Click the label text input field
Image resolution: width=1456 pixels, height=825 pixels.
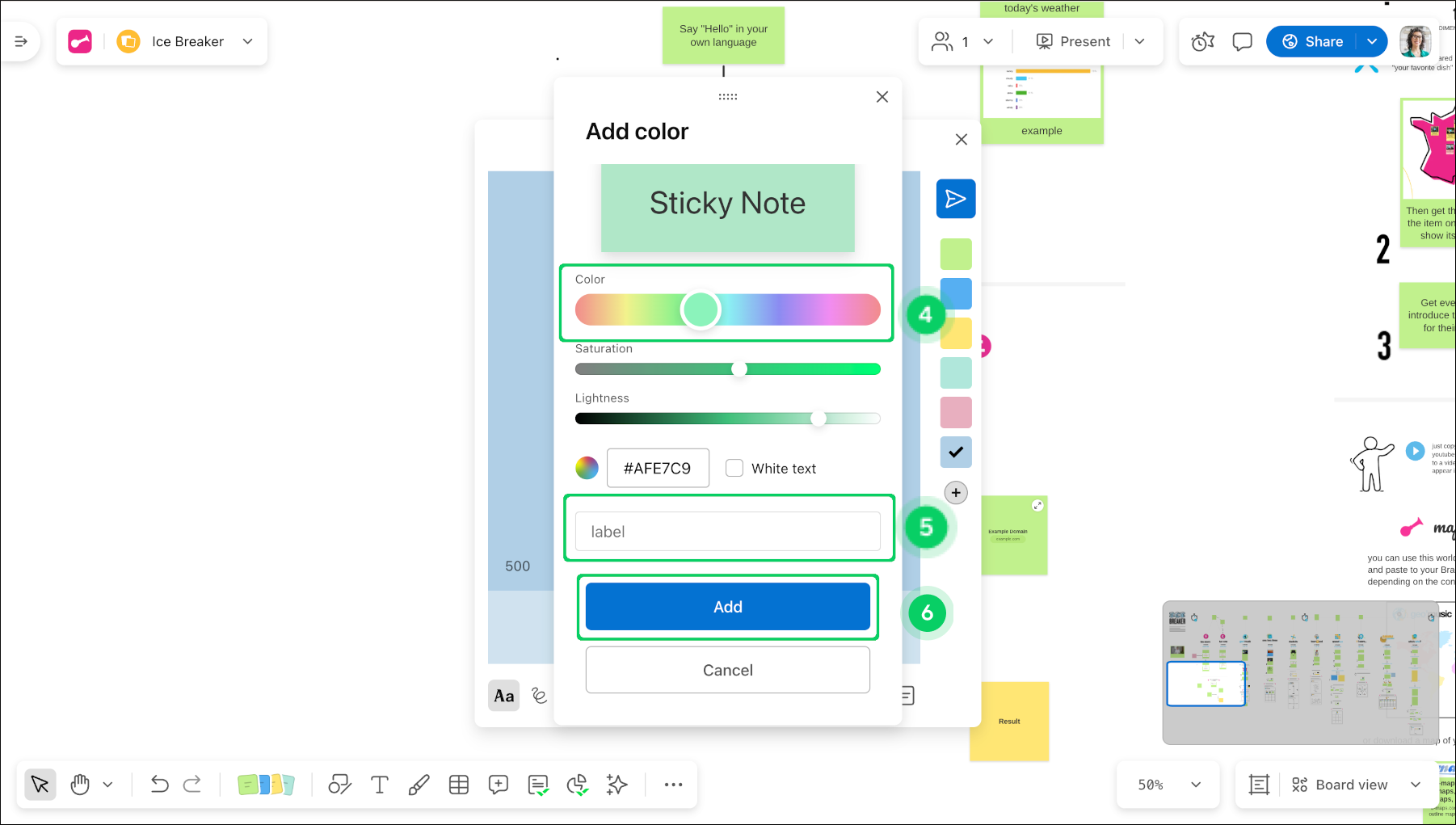727,532
